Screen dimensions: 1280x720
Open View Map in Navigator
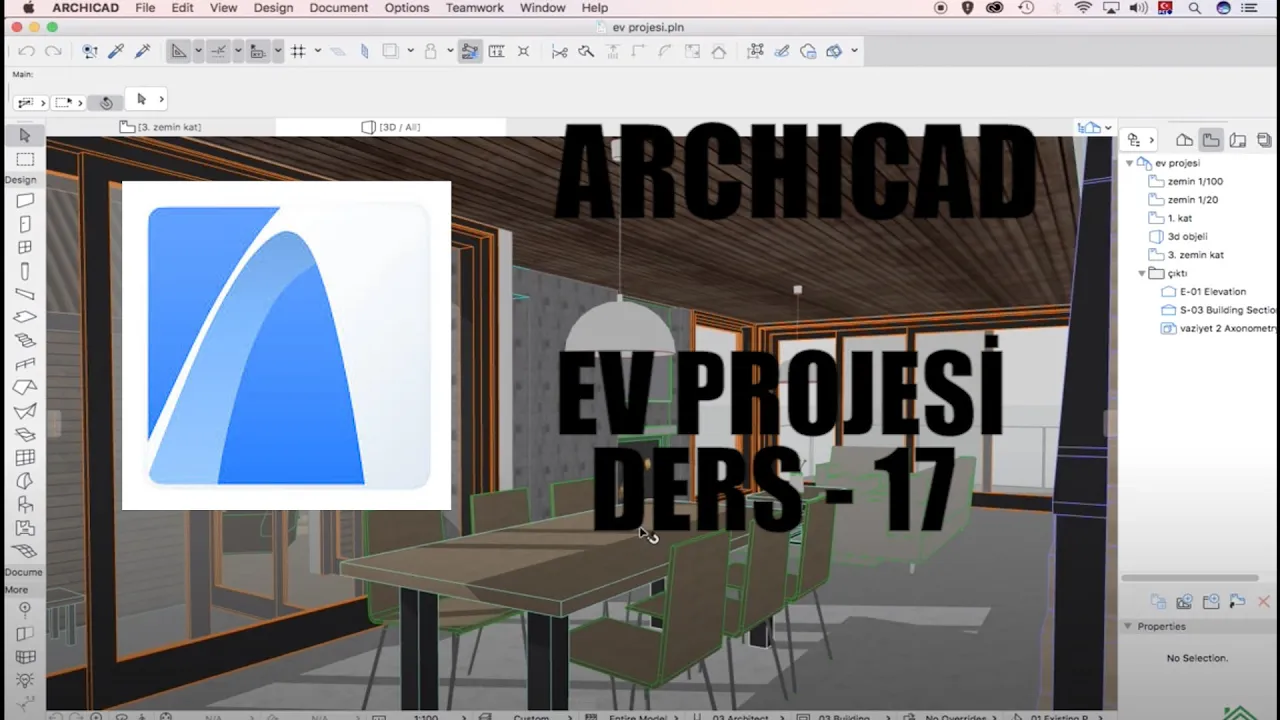[1211, 140]
